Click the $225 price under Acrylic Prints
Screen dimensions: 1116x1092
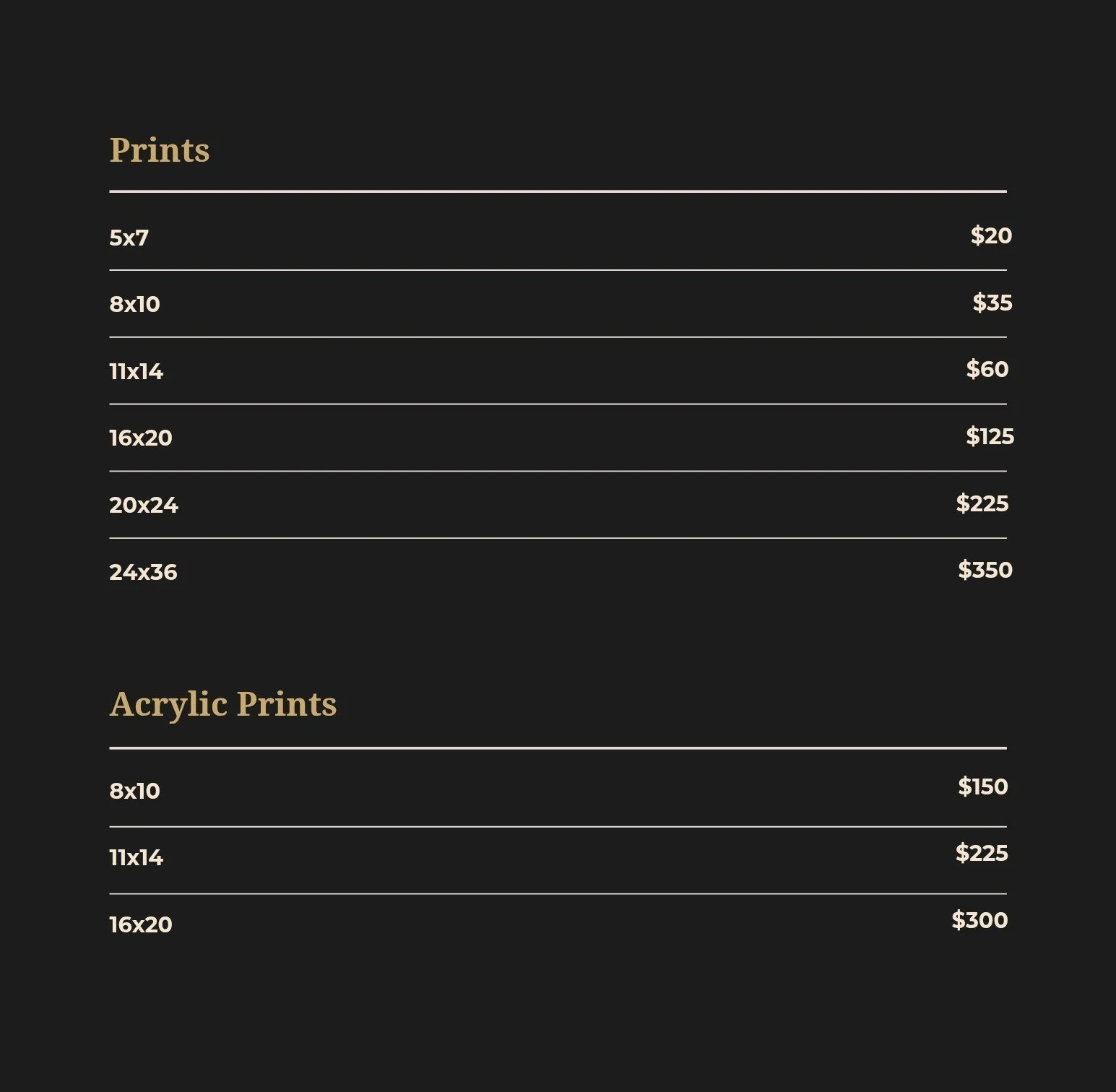coord(982,853)
